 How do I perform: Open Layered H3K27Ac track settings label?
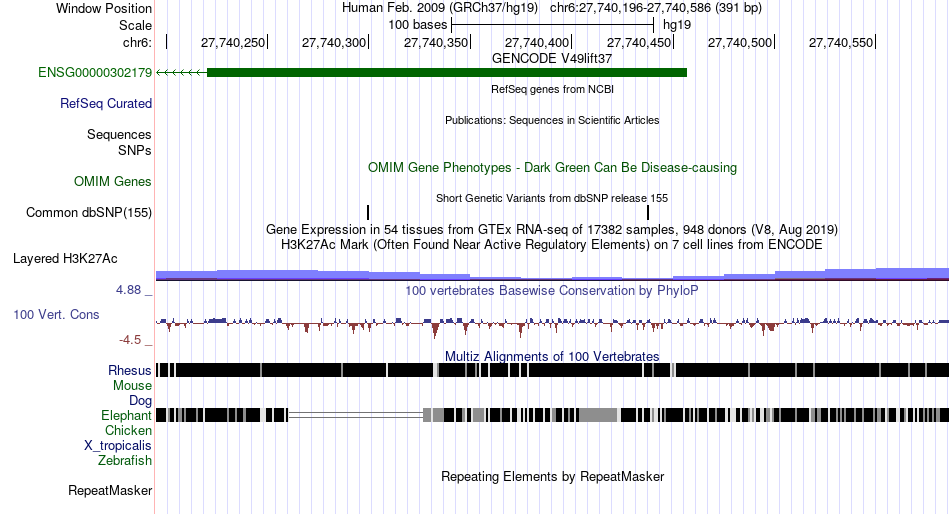click(65, 259)
